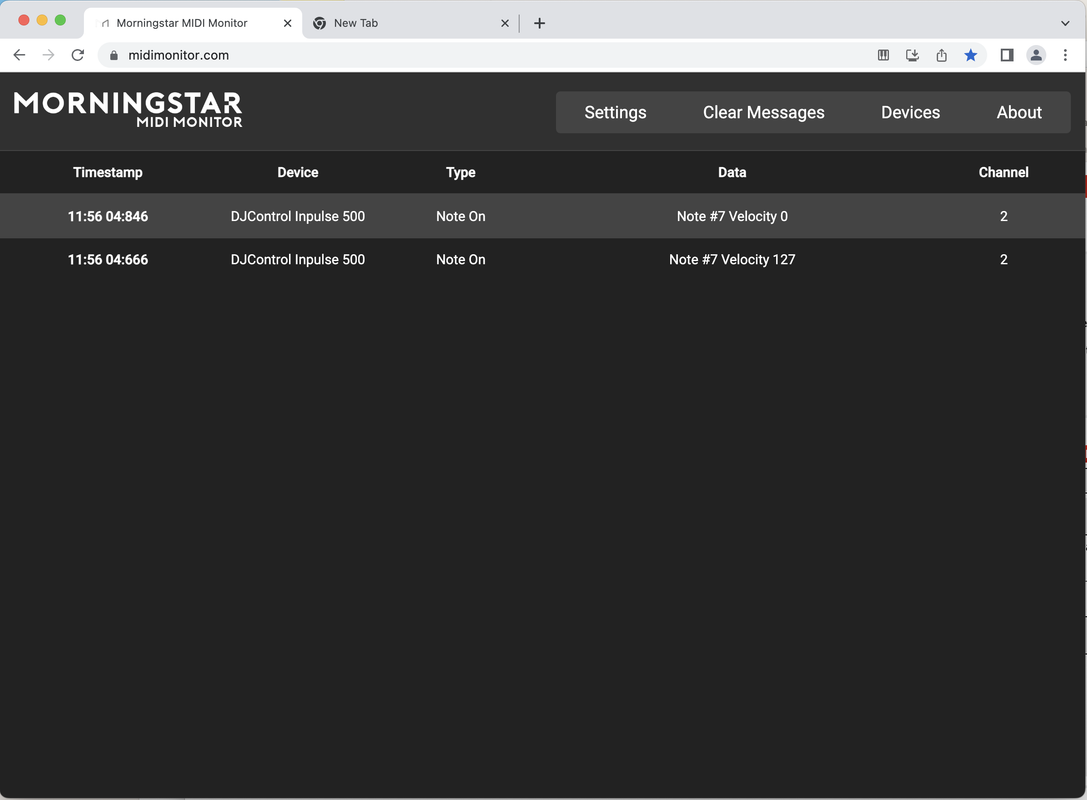Image resolution: width=1087 pixels, height=800 pixels.
Task: Open a new tab with plus
Action: (539, 23)
